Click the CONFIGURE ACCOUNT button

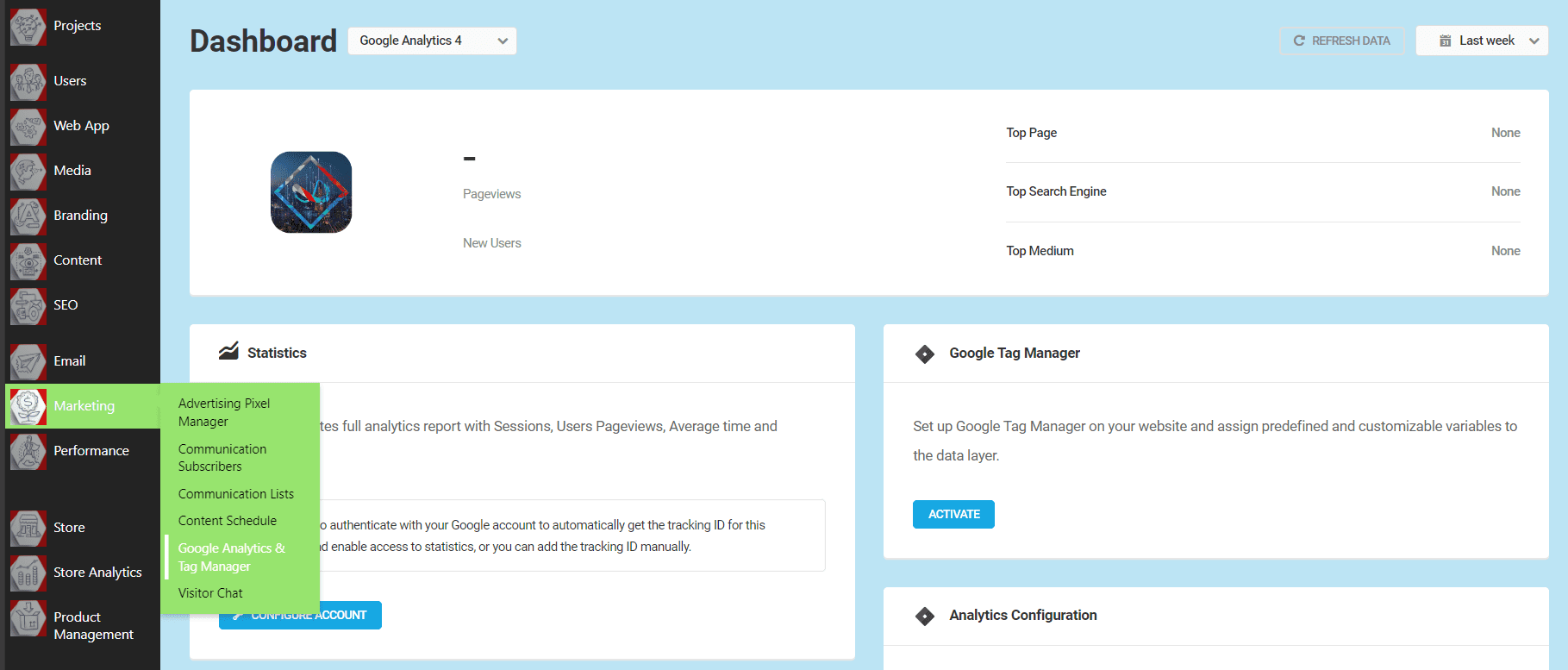click(300, 615)
